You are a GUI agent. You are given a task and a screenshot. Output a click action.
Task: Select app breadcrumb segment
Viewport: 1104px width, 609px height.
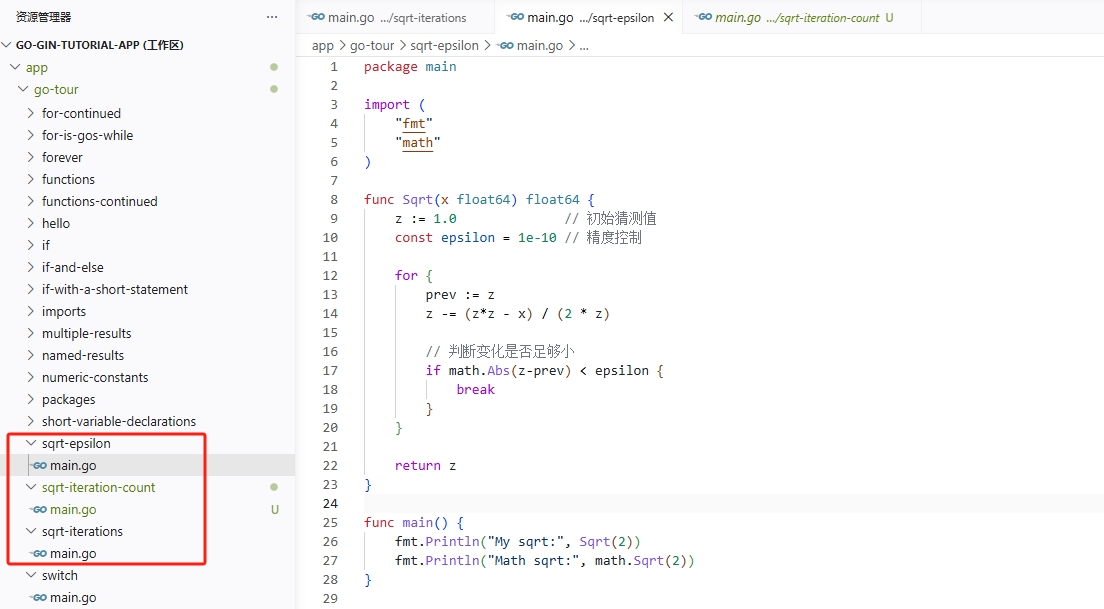pyautogui.click(x=322, y=46)
